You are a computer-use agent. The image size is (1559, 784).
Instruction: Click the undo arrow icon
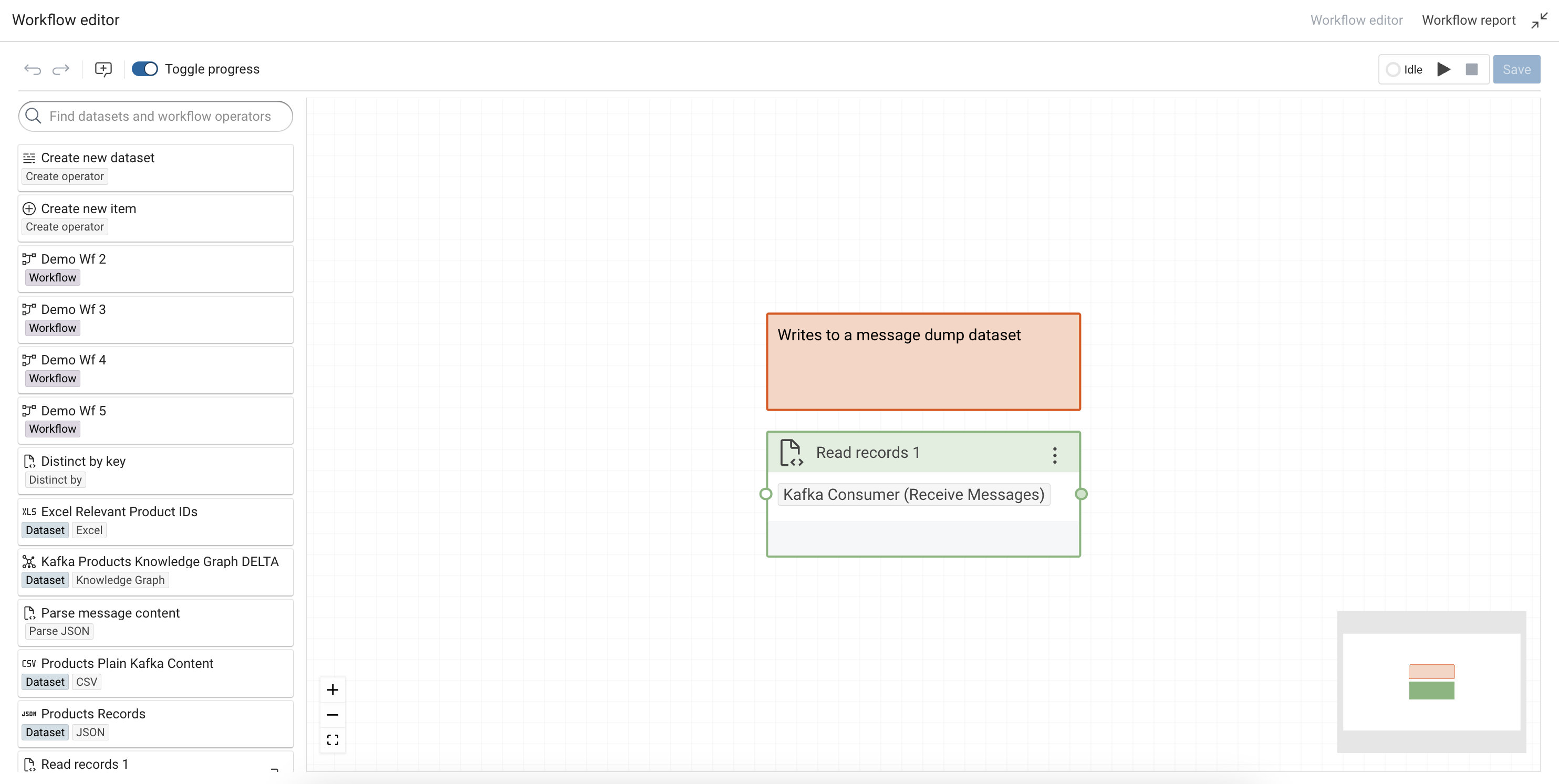click(x=33, y=69)
